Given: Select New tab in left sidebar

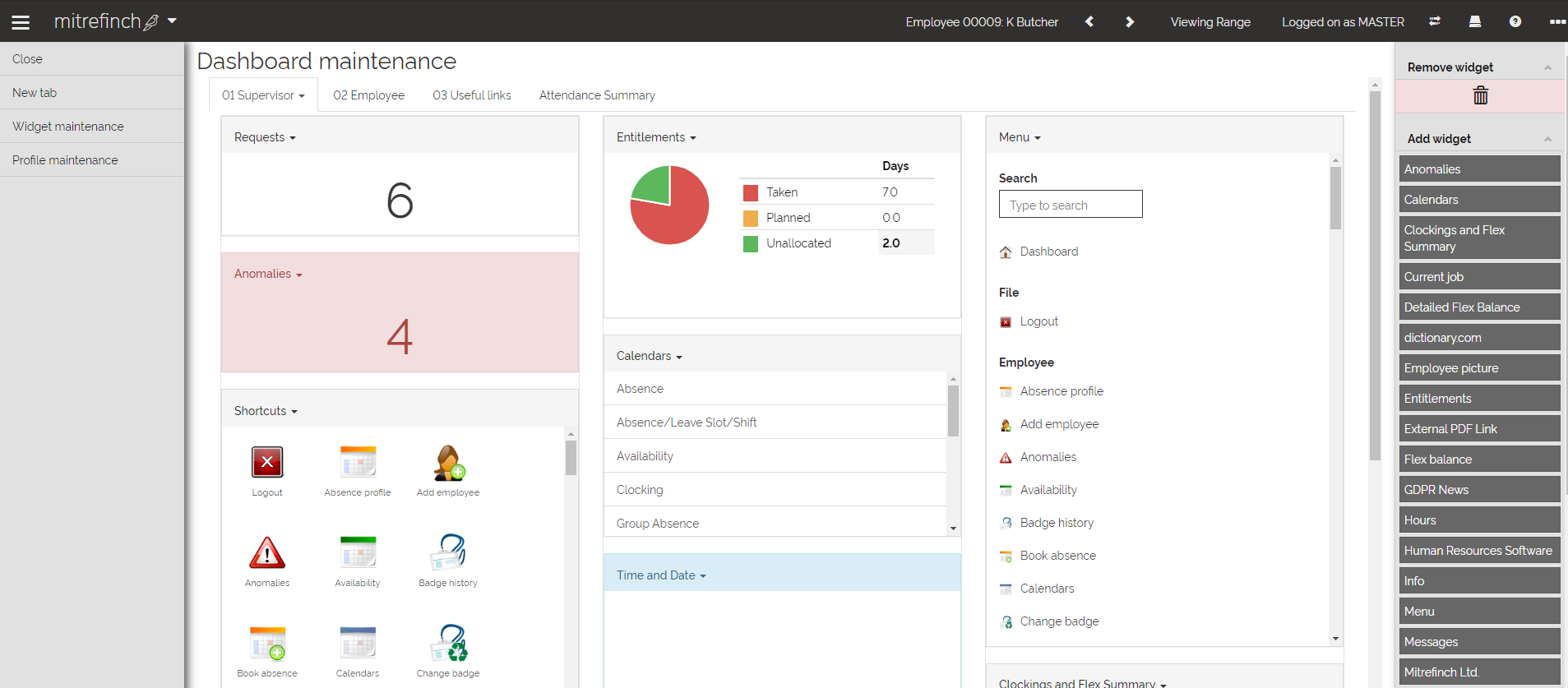Looking at the screenshot, I should pos(92,93).
